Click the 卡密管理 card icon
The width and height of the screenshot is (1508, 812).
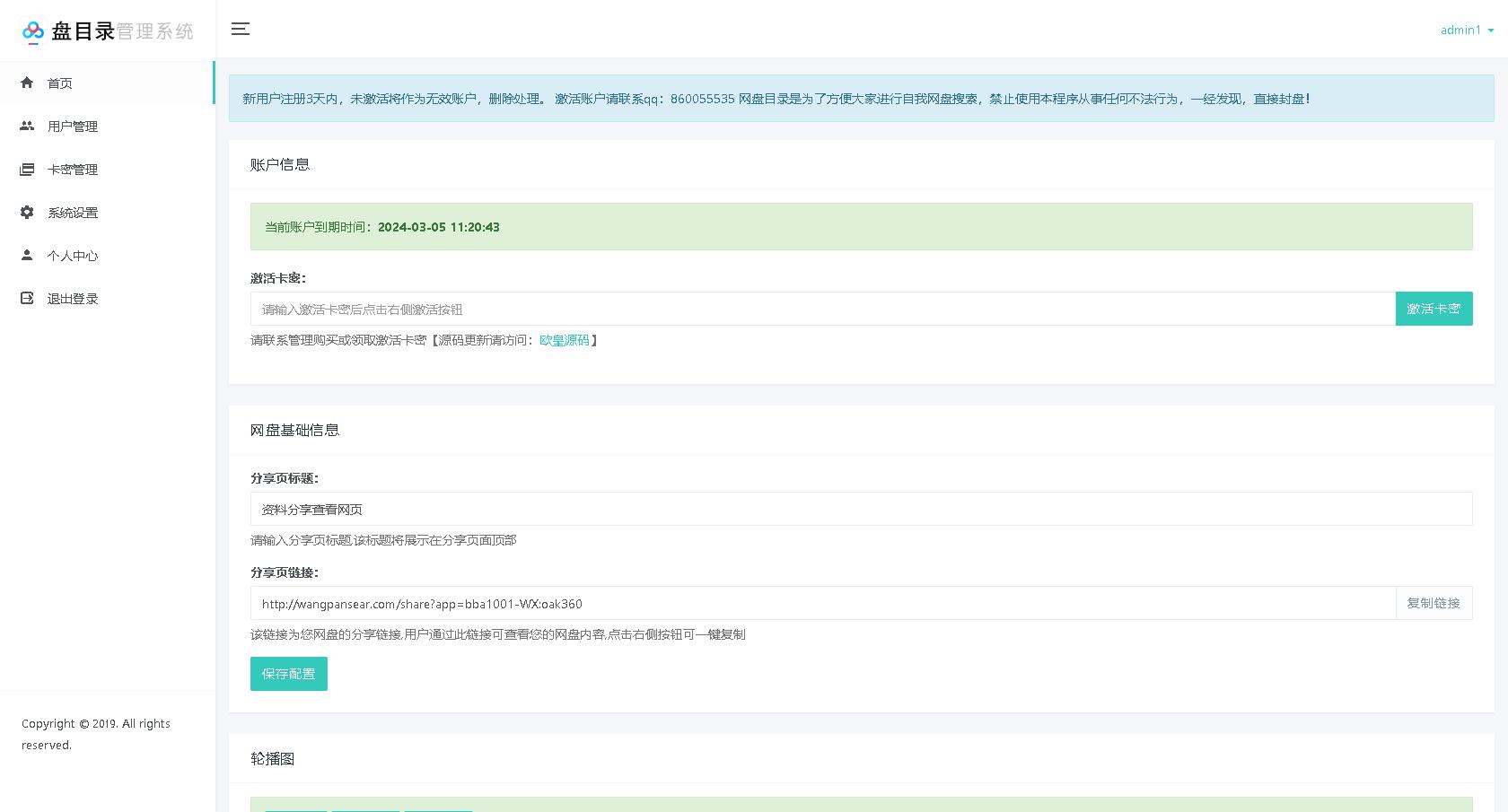27,169
